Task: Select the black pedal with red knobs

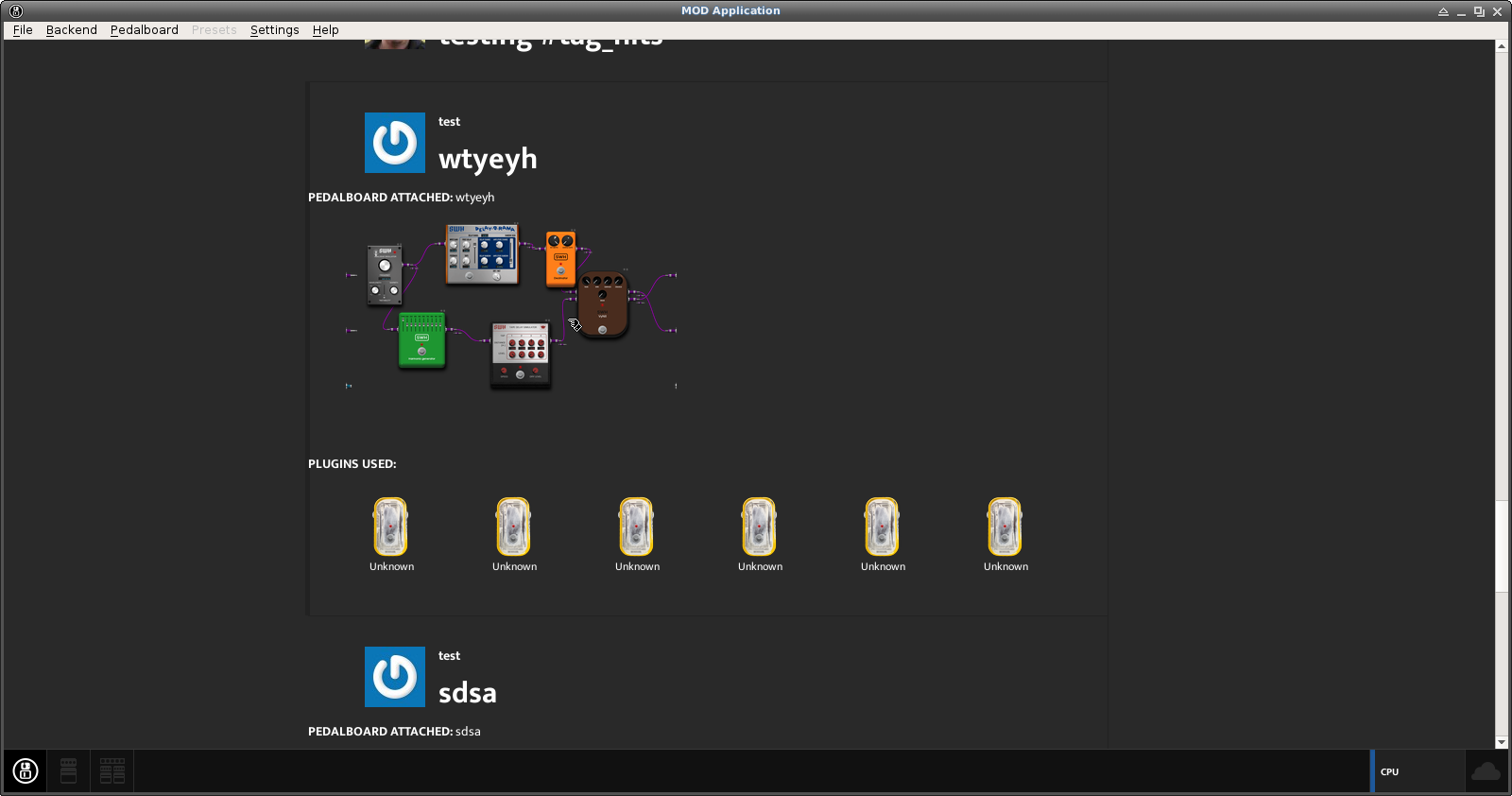Action: [520, 355]
